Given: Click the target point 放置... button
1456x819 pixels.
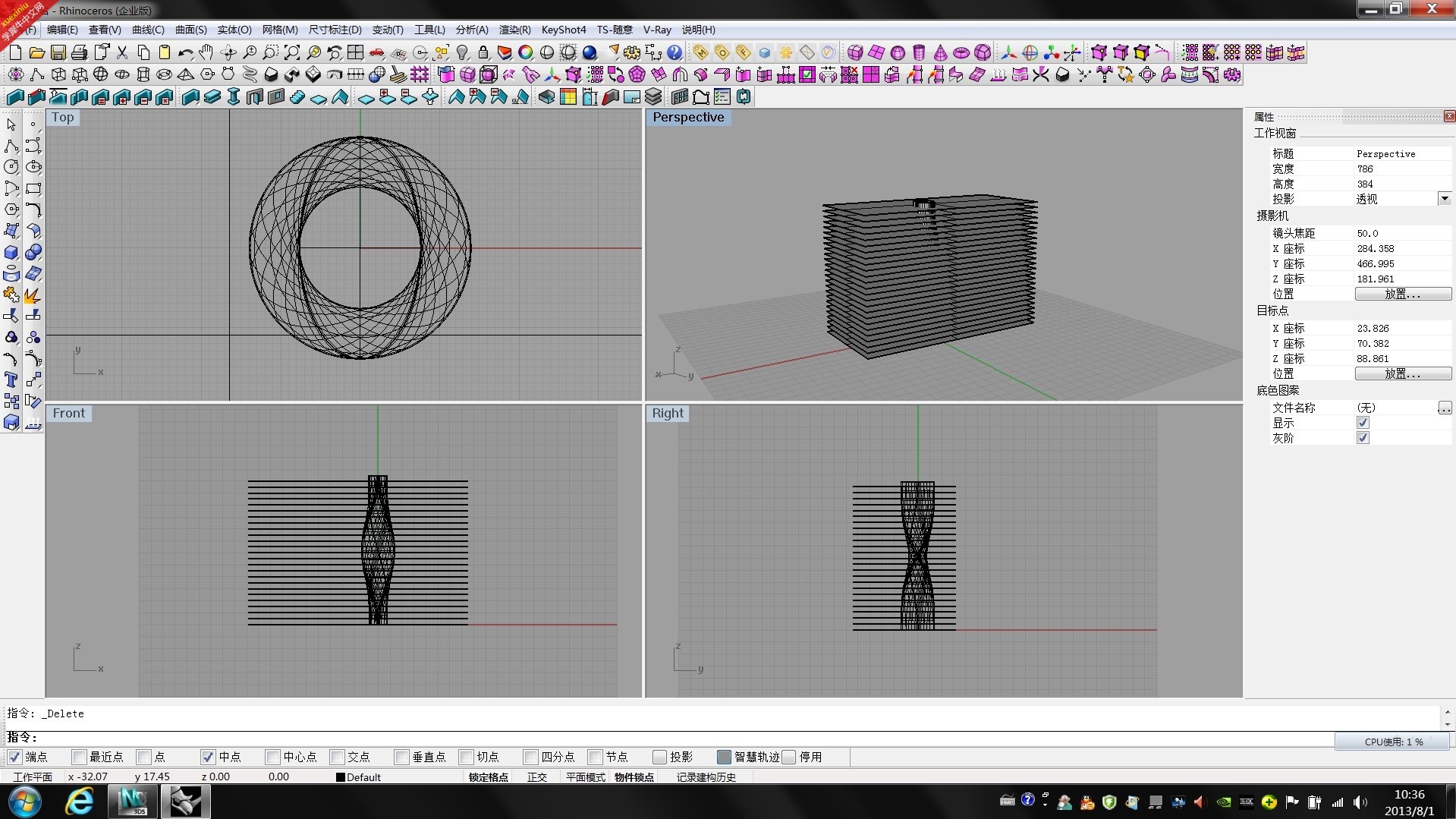Looking at the screenshot, I should [x=1403, y=373].
